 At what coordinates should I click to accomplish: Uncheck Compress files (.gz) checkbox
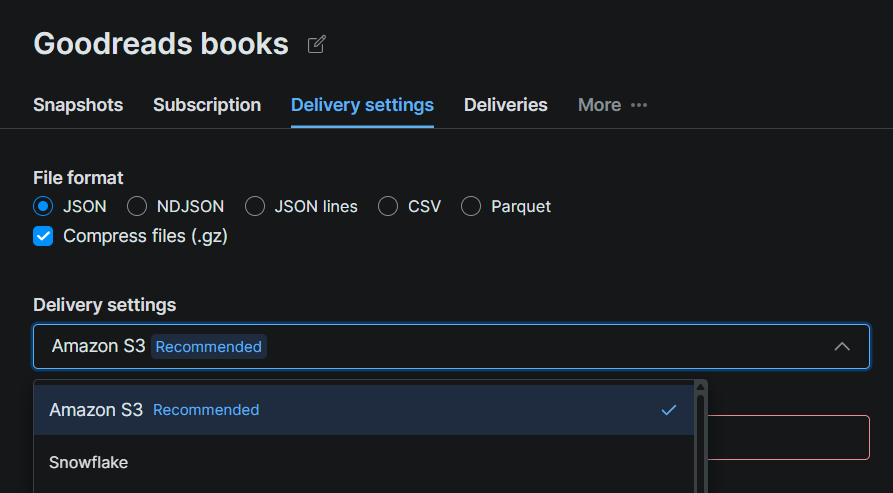43,236
